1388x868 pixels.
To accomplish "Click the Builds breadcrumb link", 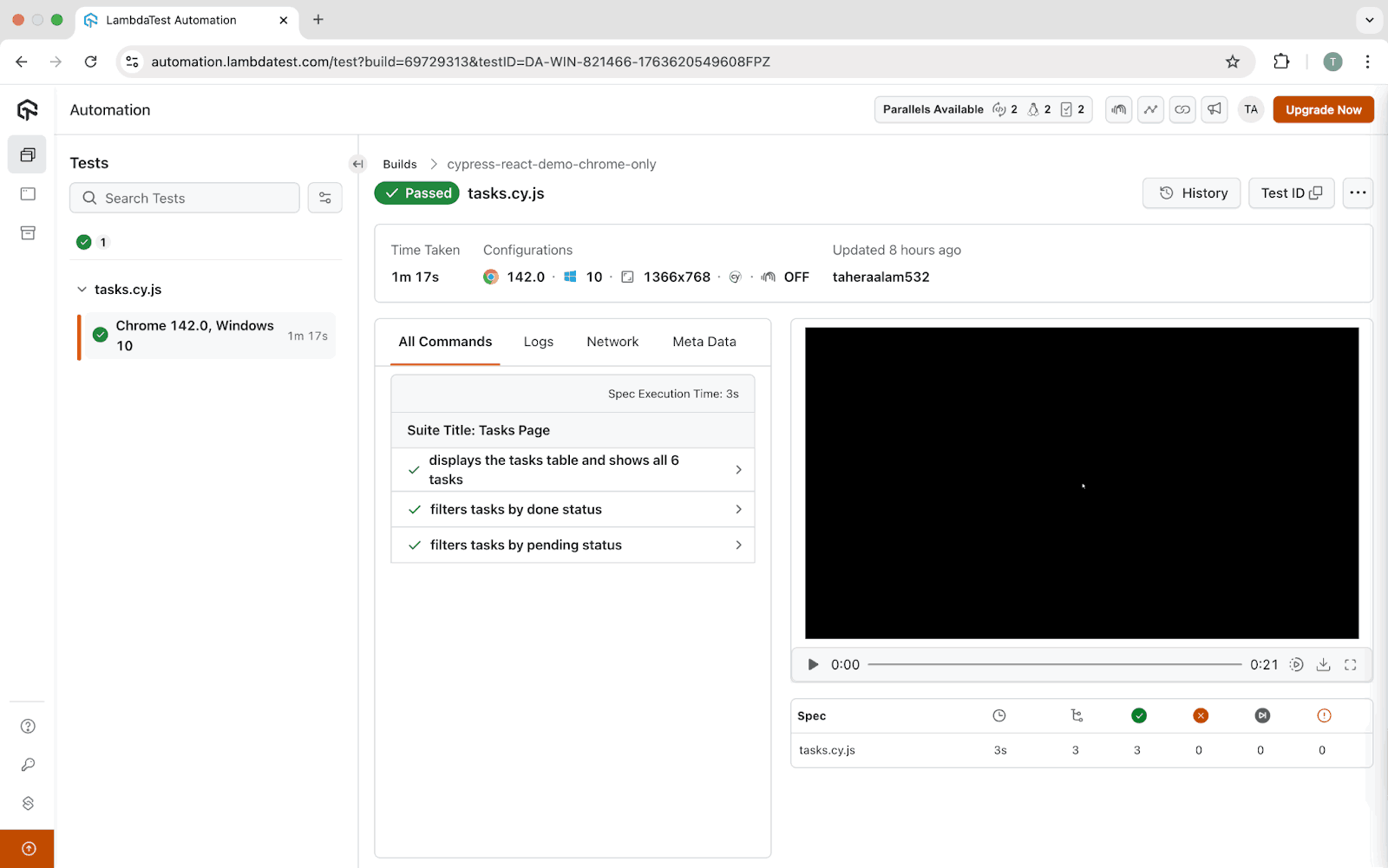I will (x=400, y=164).
